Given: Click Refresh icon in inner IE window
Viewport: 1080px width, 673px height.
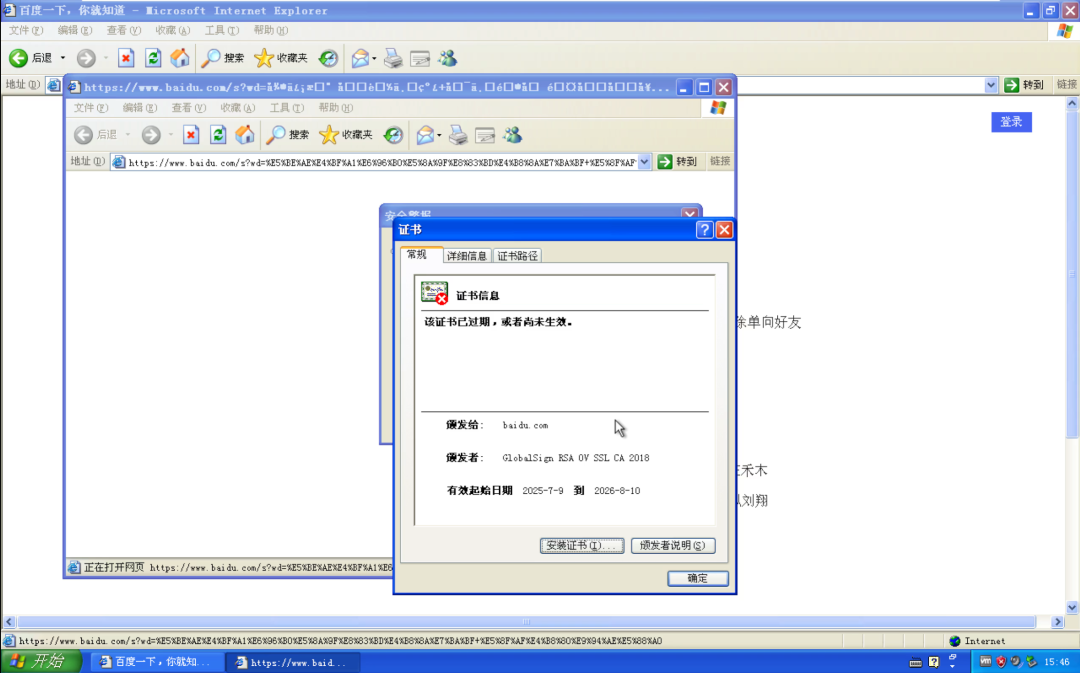Looking at the screenshot, I should (218, 134).
